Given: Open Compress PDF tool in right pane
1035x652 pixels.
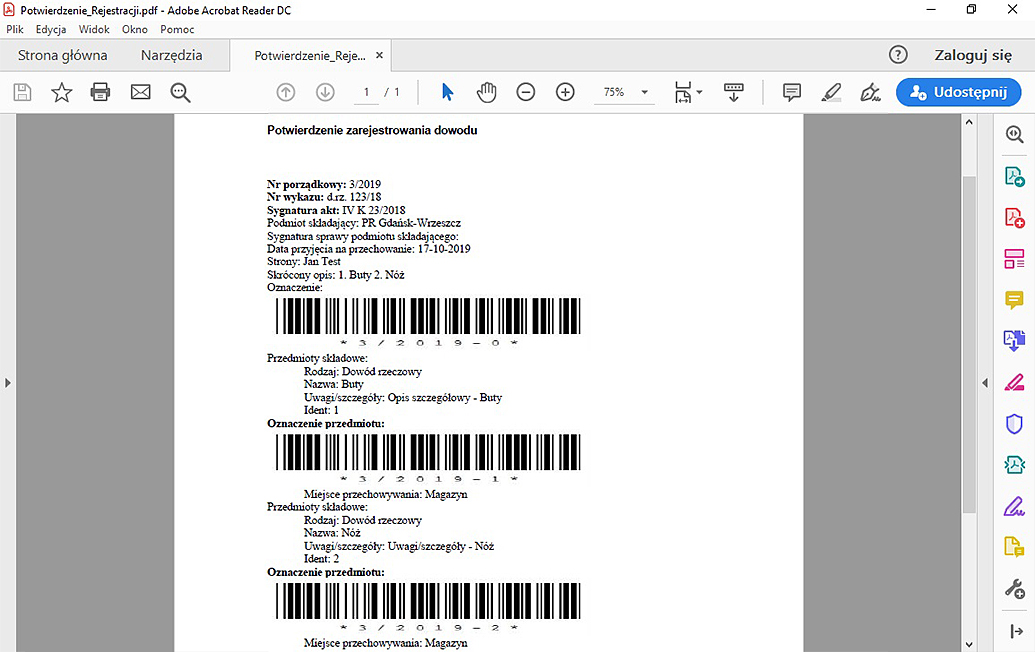Looking at the screenshot, I should click(x=1015, y=465).
